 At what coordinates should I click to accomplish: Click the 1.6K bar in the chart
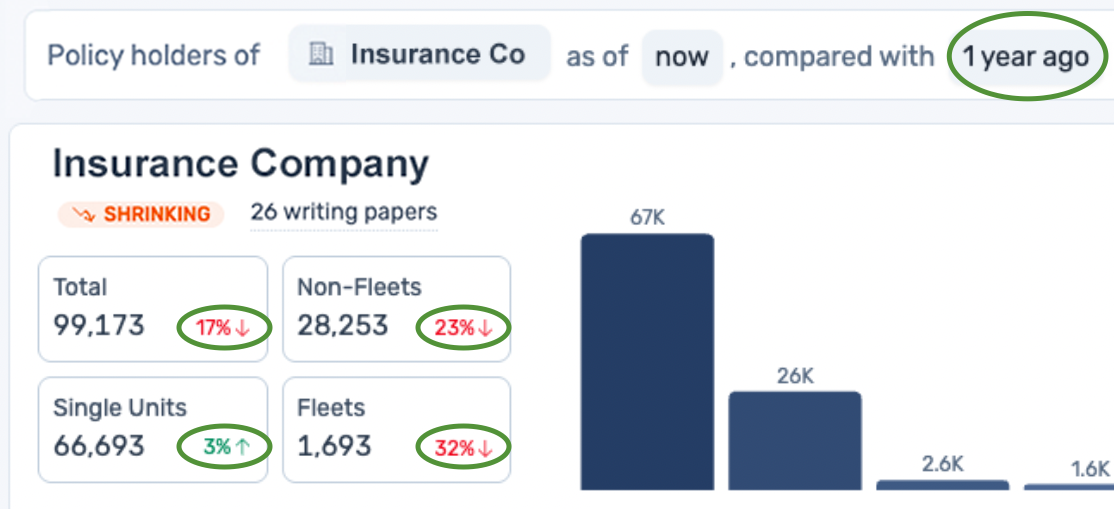coord(1070,487)
